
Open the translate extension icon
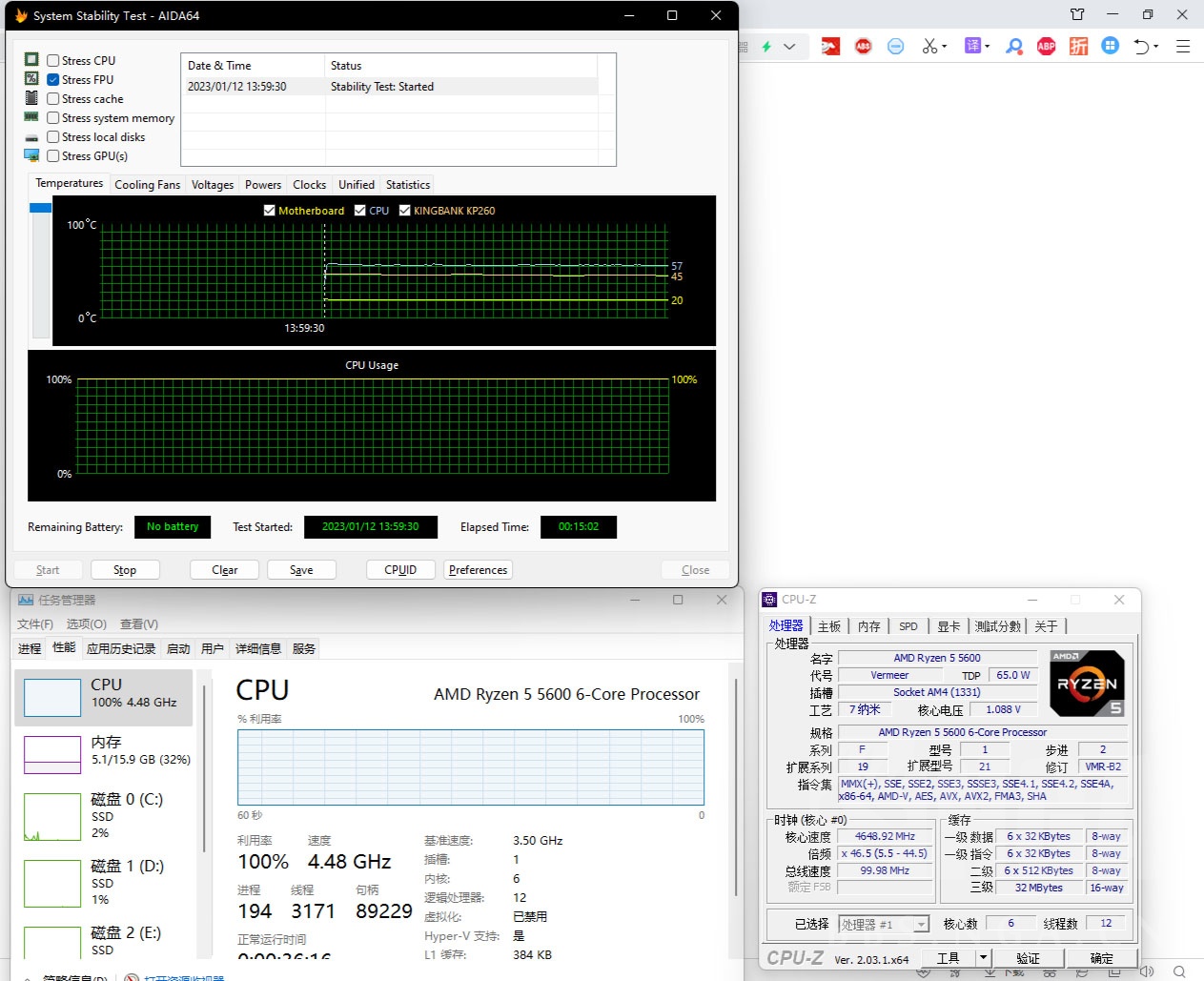(x=971, y=46)
